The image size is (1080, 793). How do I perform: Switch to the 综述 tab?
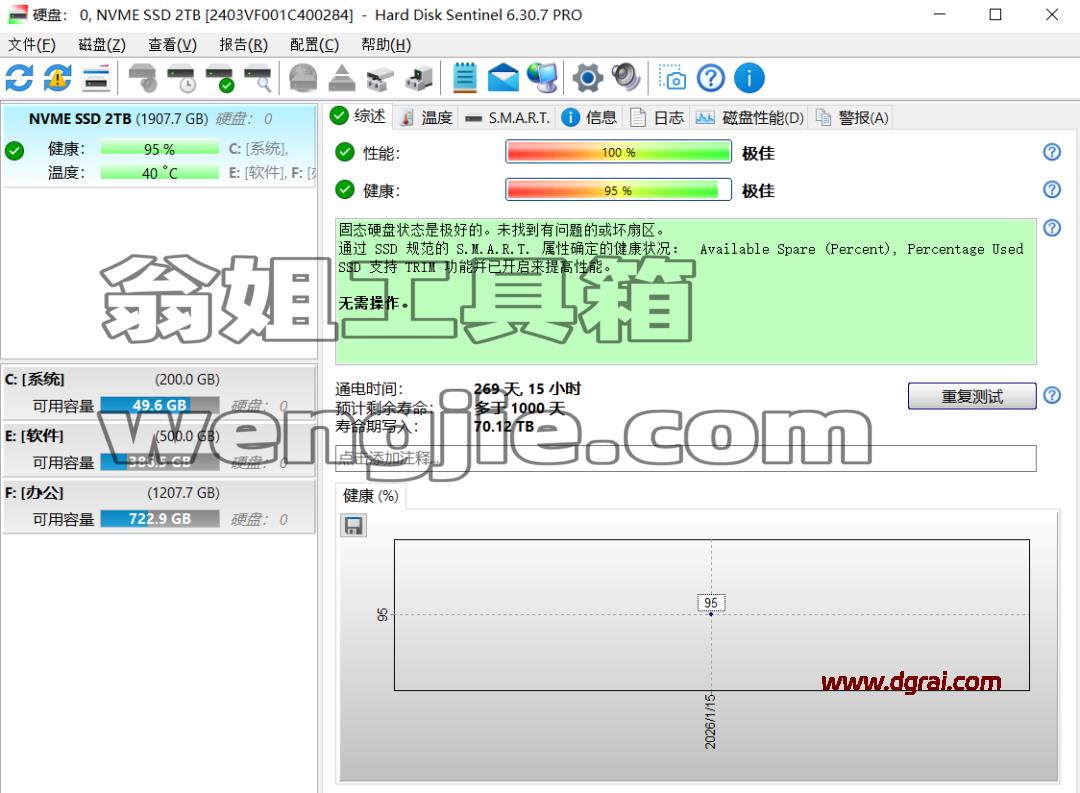pos(358,116)
